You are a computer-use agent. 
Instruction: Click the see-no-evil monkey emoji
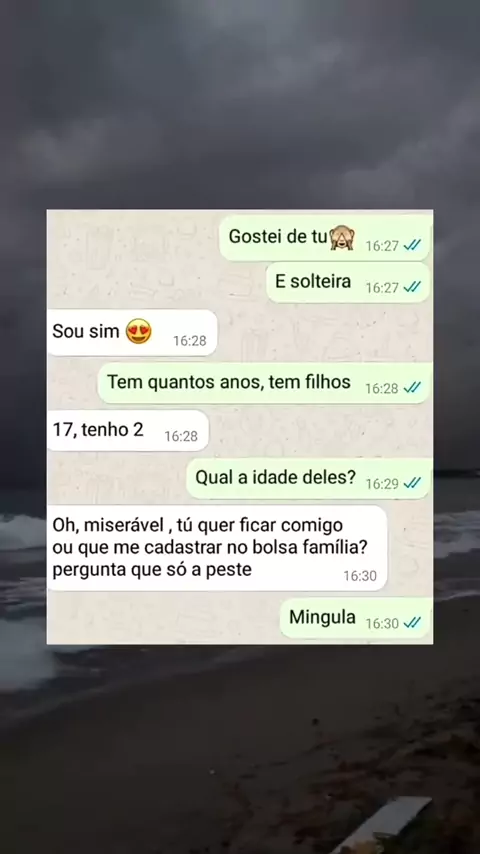click(342, 237)
